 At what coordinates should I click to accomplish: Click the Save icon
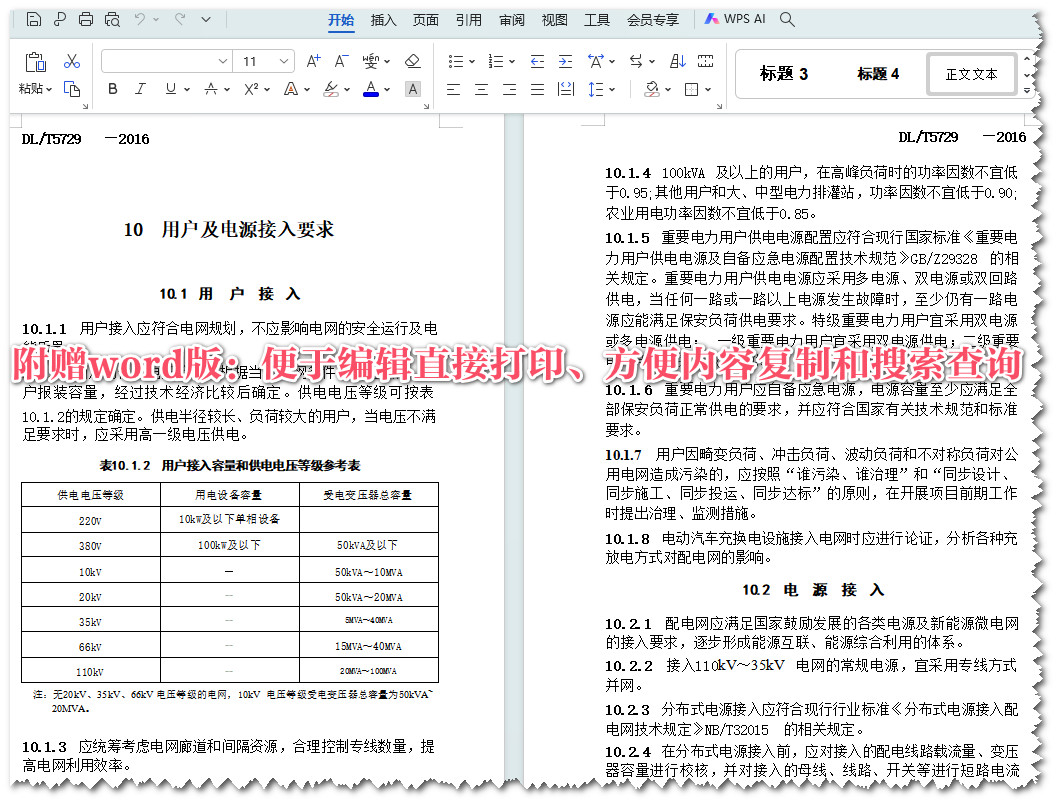click(34, 19)
